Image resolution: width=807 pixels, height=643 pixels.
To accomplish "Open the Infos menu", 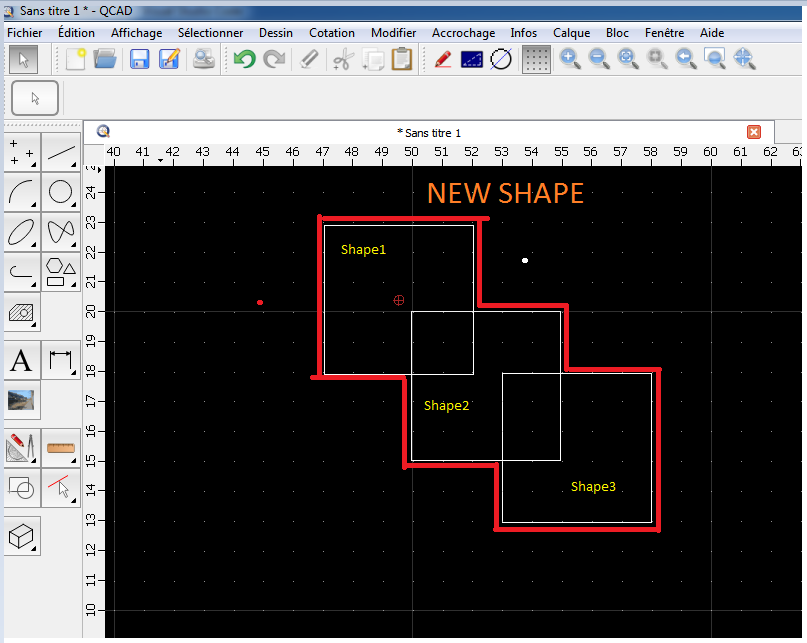I will [x=523, y=33].
